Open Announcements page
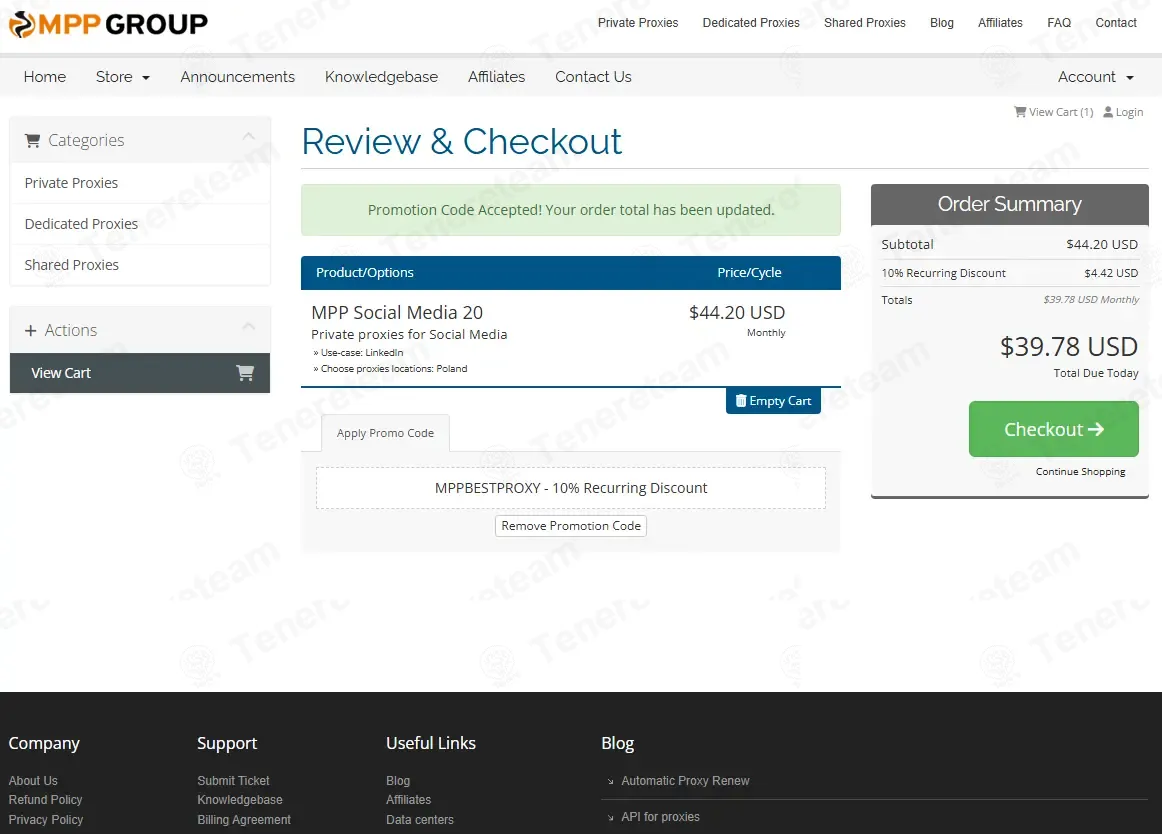The height and width of the screenshot is (834, 1162). (x=237, y=77)
